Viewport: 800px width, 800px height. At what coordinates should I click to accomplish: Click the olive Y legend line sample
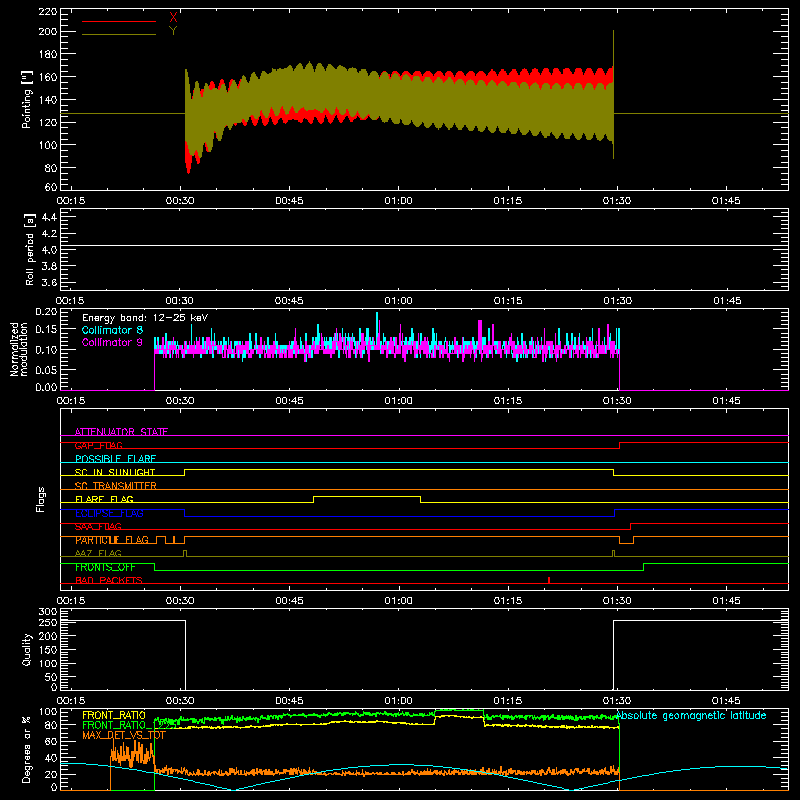point(118,34)
